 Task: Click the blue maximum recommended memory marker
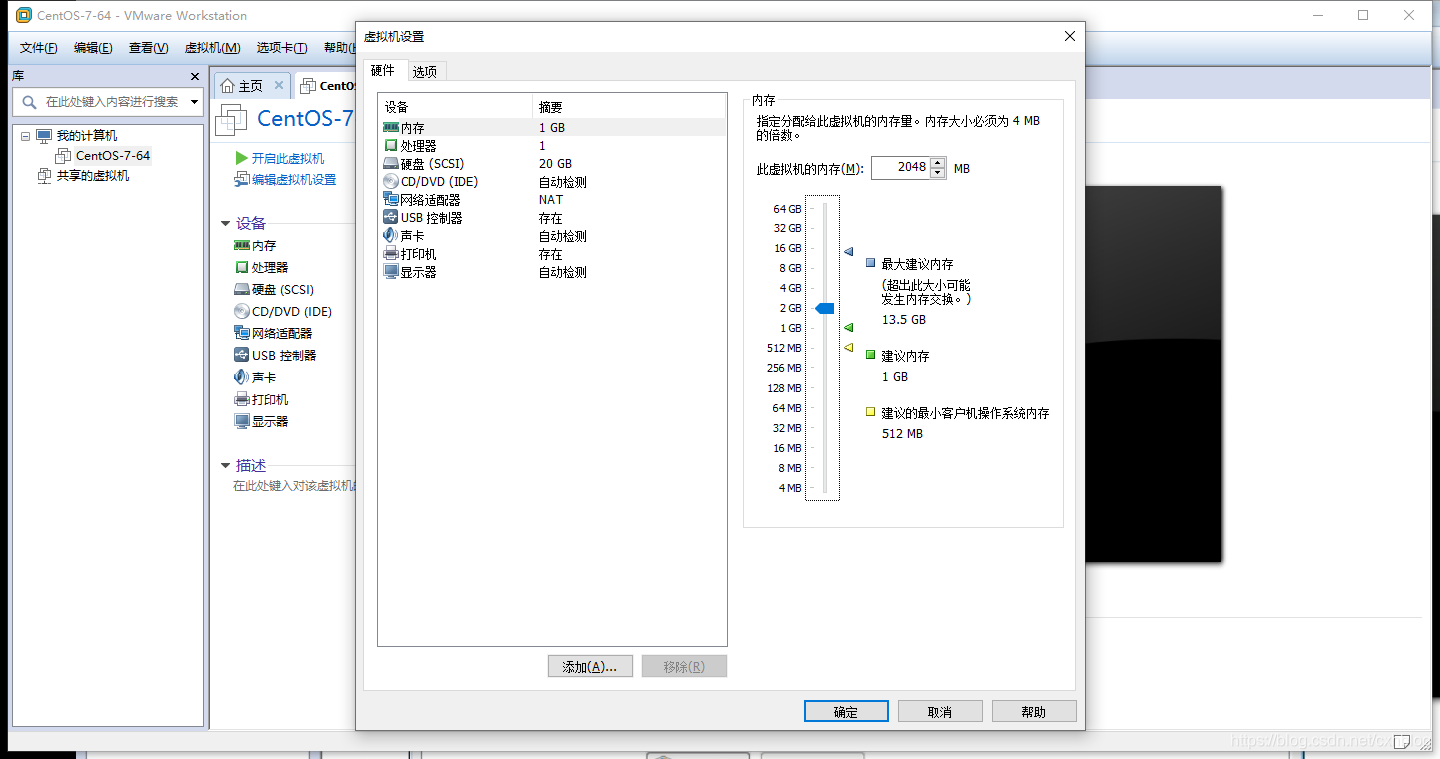848,252
